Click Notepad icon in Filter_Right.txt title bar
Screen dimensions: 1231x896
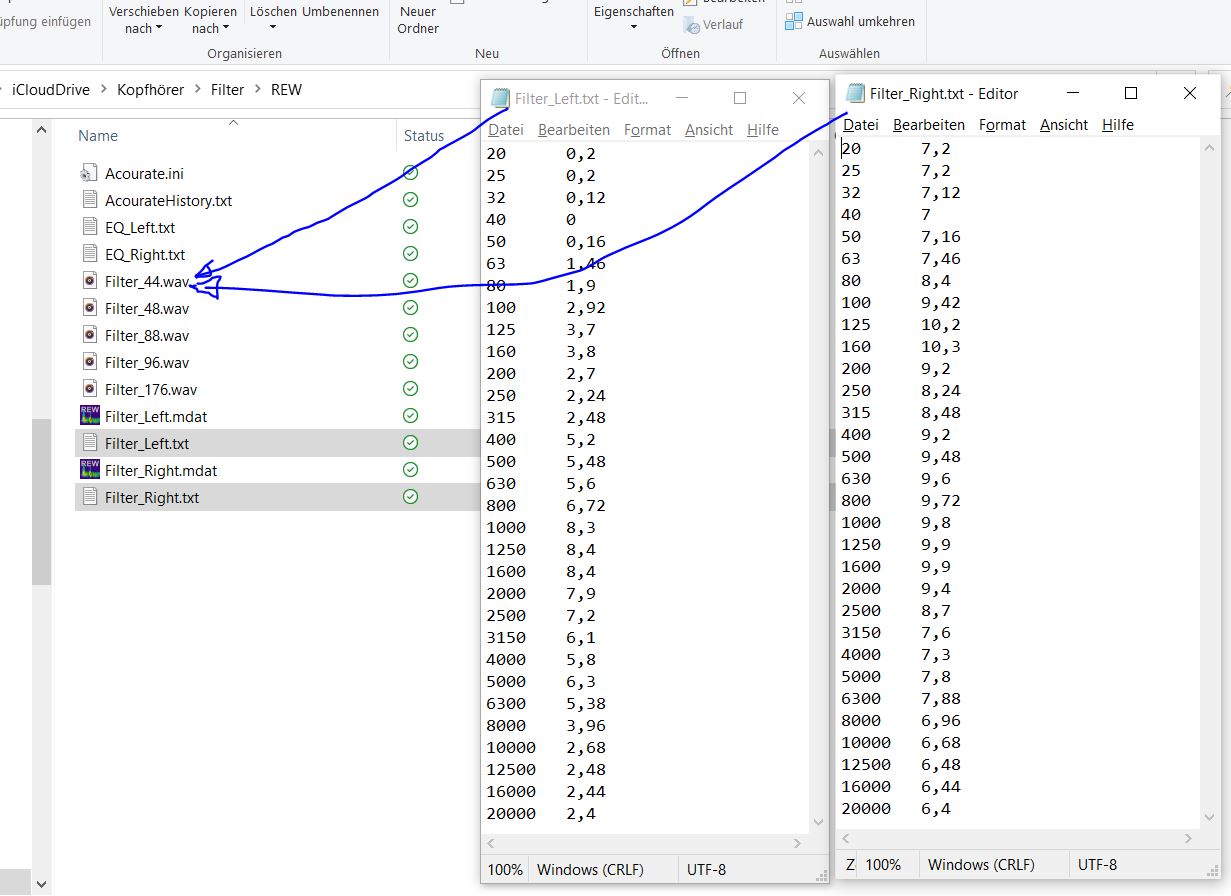pos(855,93)
